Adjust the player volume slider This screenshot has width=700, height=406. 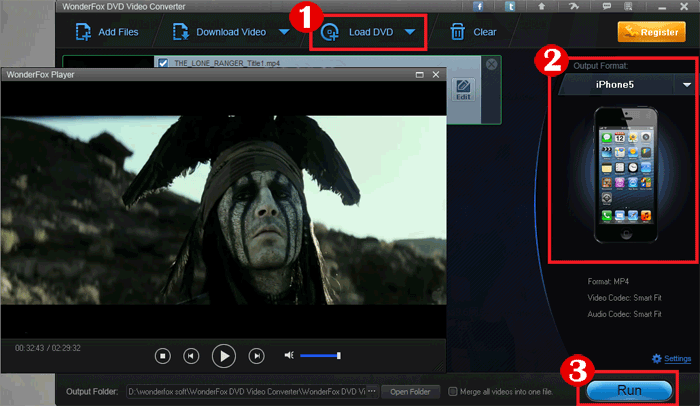pos(321,356)
